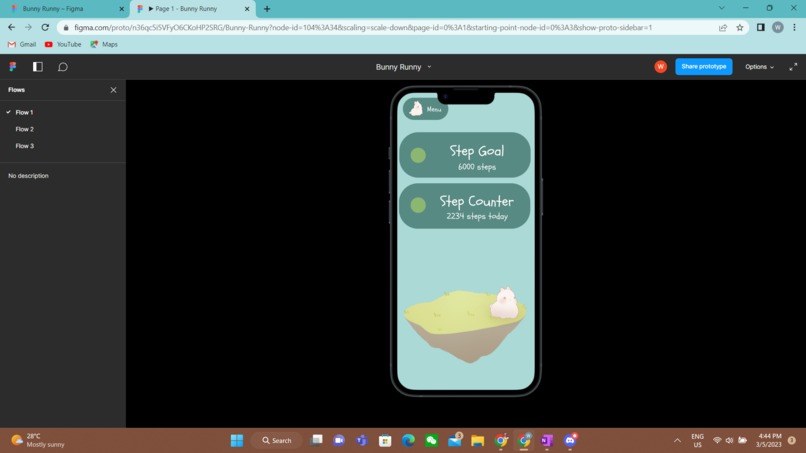Open the Chrome profile W avatar
The height and width of the screenshot is (453, 806).
[778, 27]
